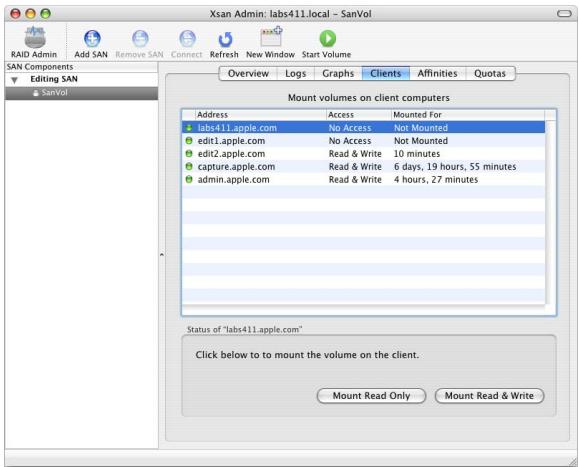Click the "4 hours, 27 minutes" cell
Screen dimensions: 579x467
pyautogui.click(x=436, y=180)
